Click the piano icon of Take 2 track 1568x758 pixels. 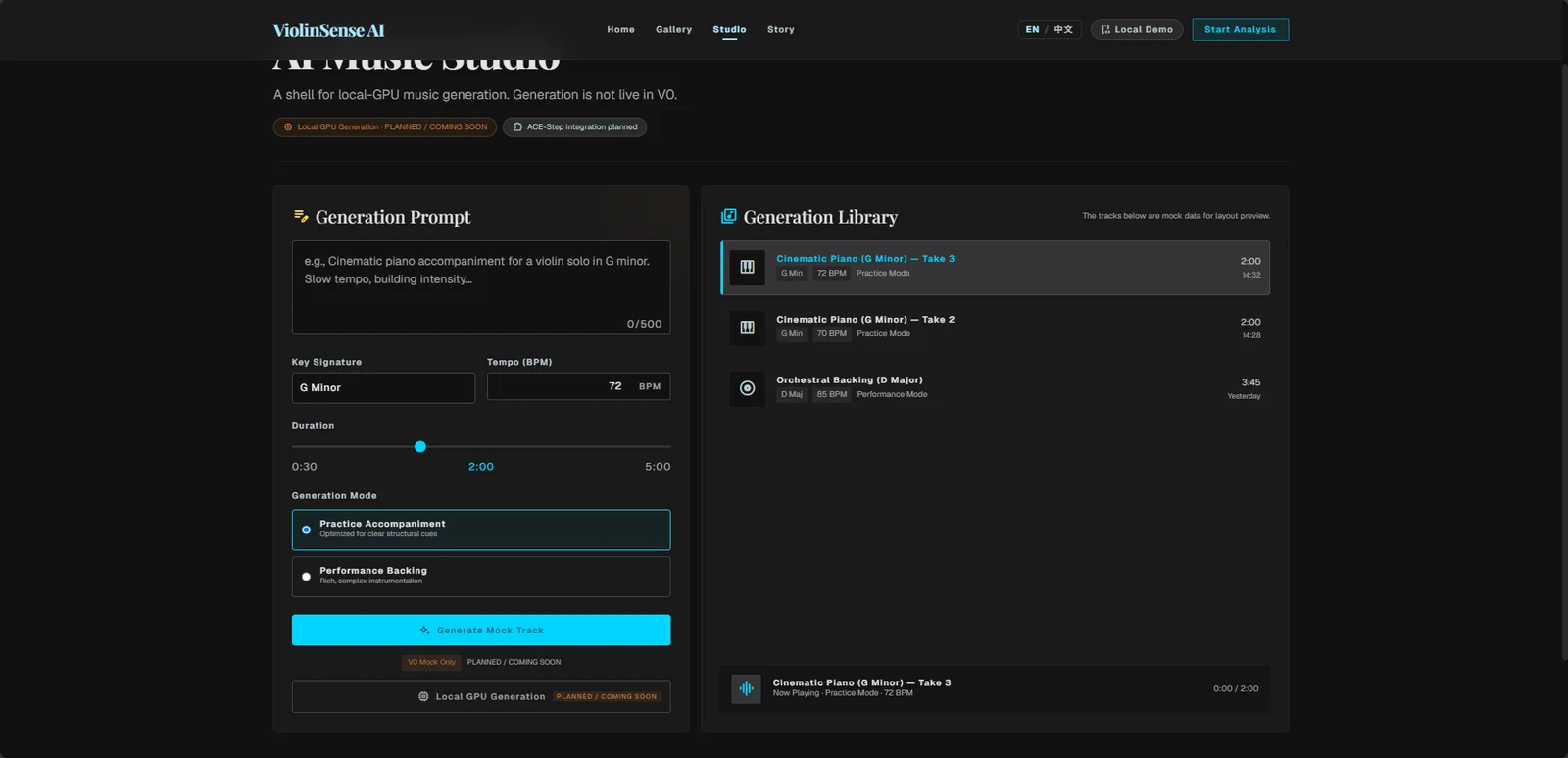coord(747,328)
